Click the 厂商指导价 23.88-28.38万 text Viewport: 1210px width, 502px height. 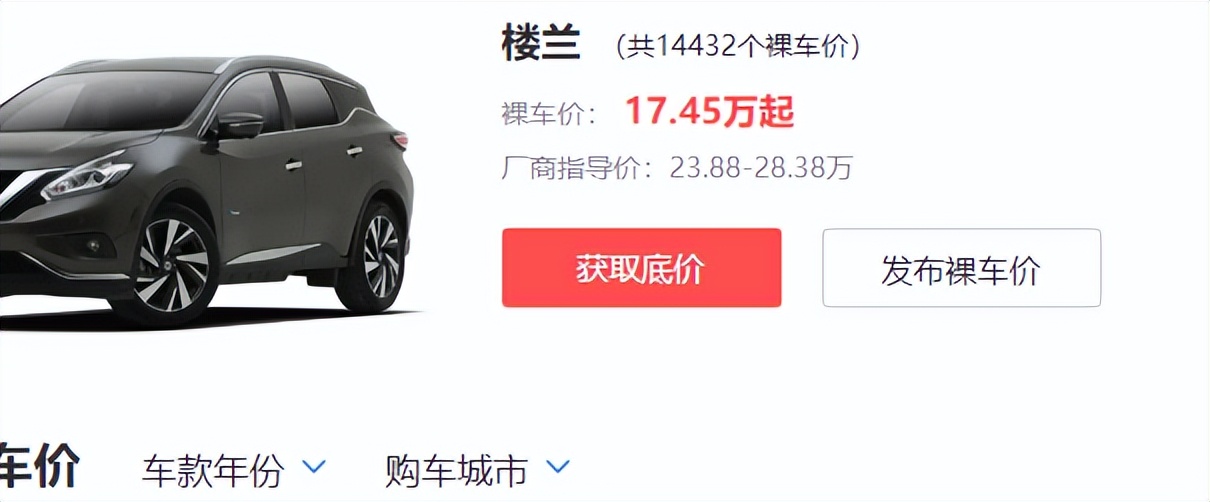tap(677, 167)
